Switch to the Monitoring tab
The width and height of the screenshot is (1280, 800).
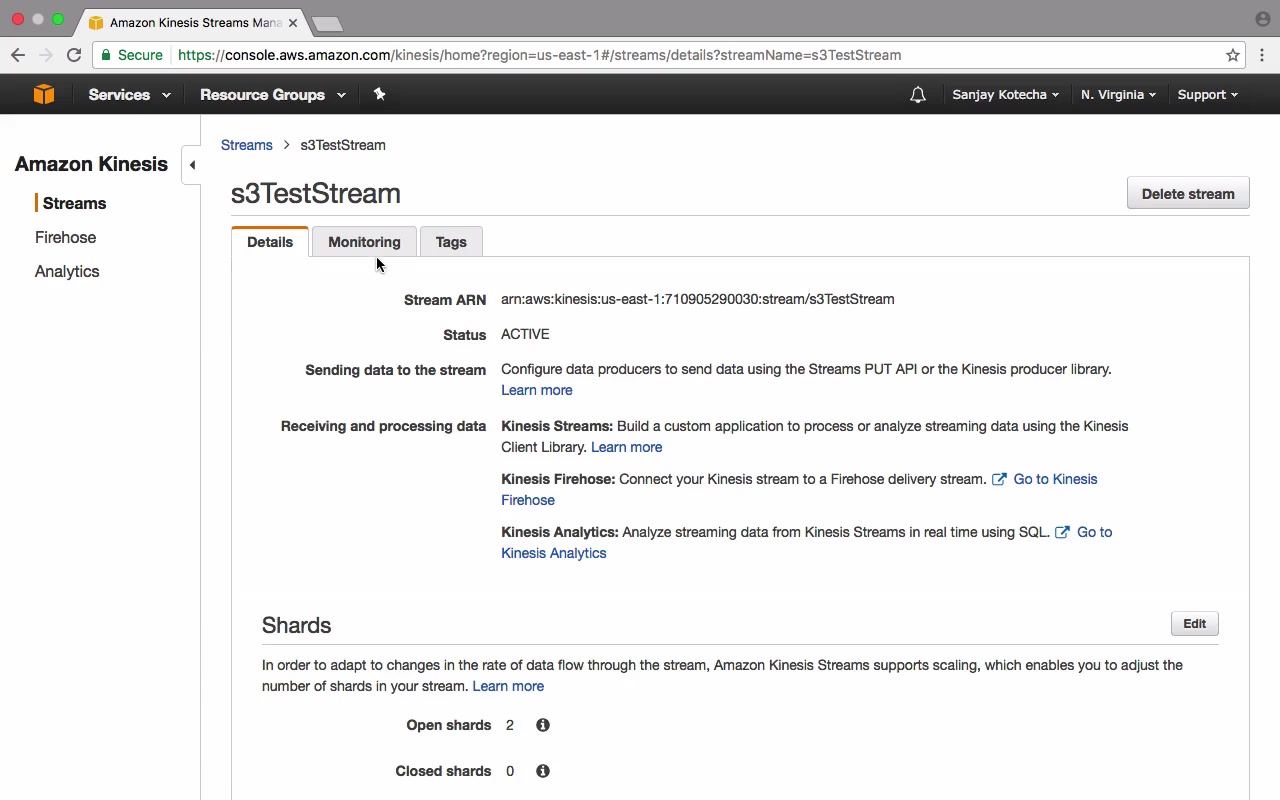tap(364, 242)
